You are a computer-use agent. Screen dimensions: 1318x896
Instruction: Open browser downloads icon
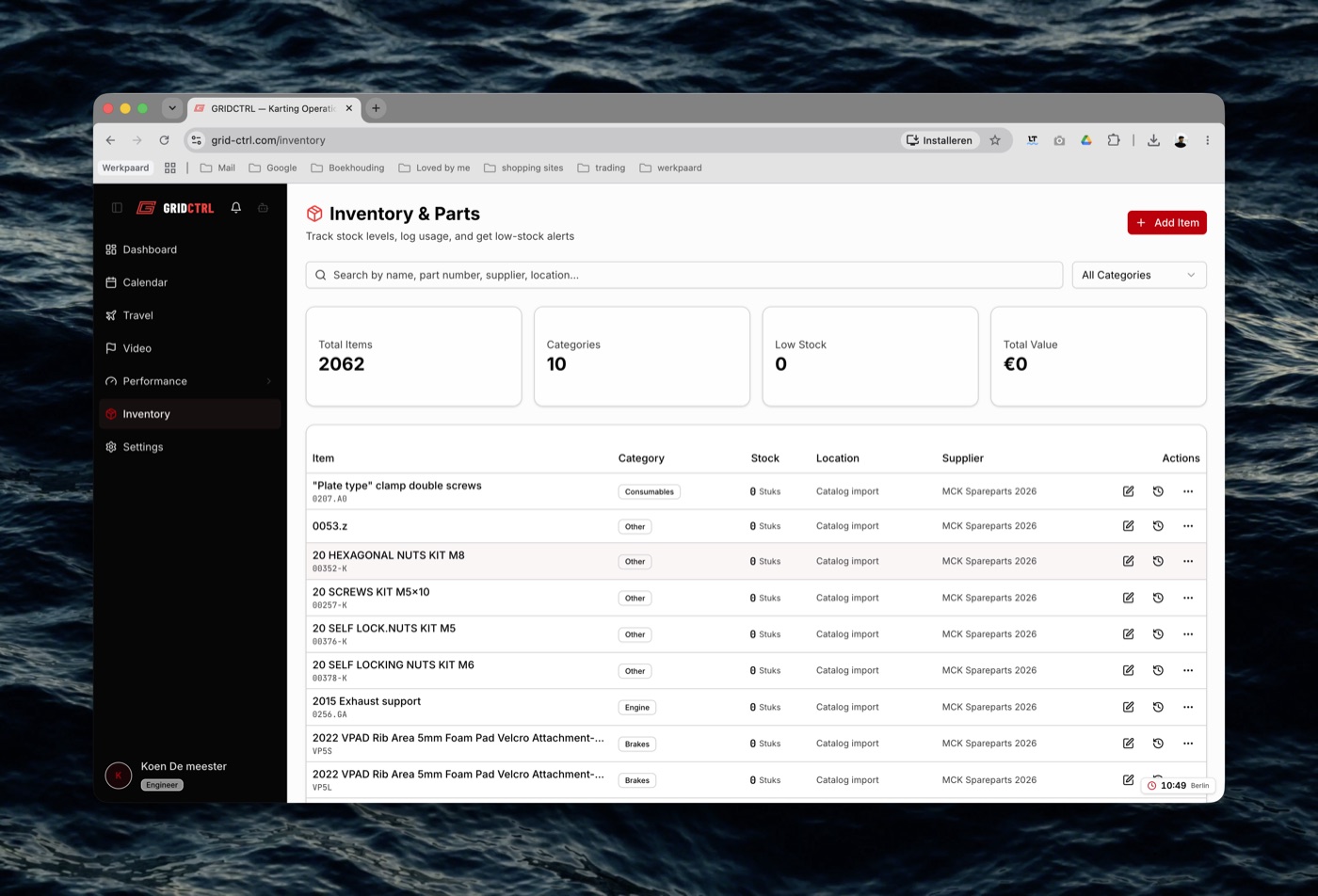click(1153, 140)
